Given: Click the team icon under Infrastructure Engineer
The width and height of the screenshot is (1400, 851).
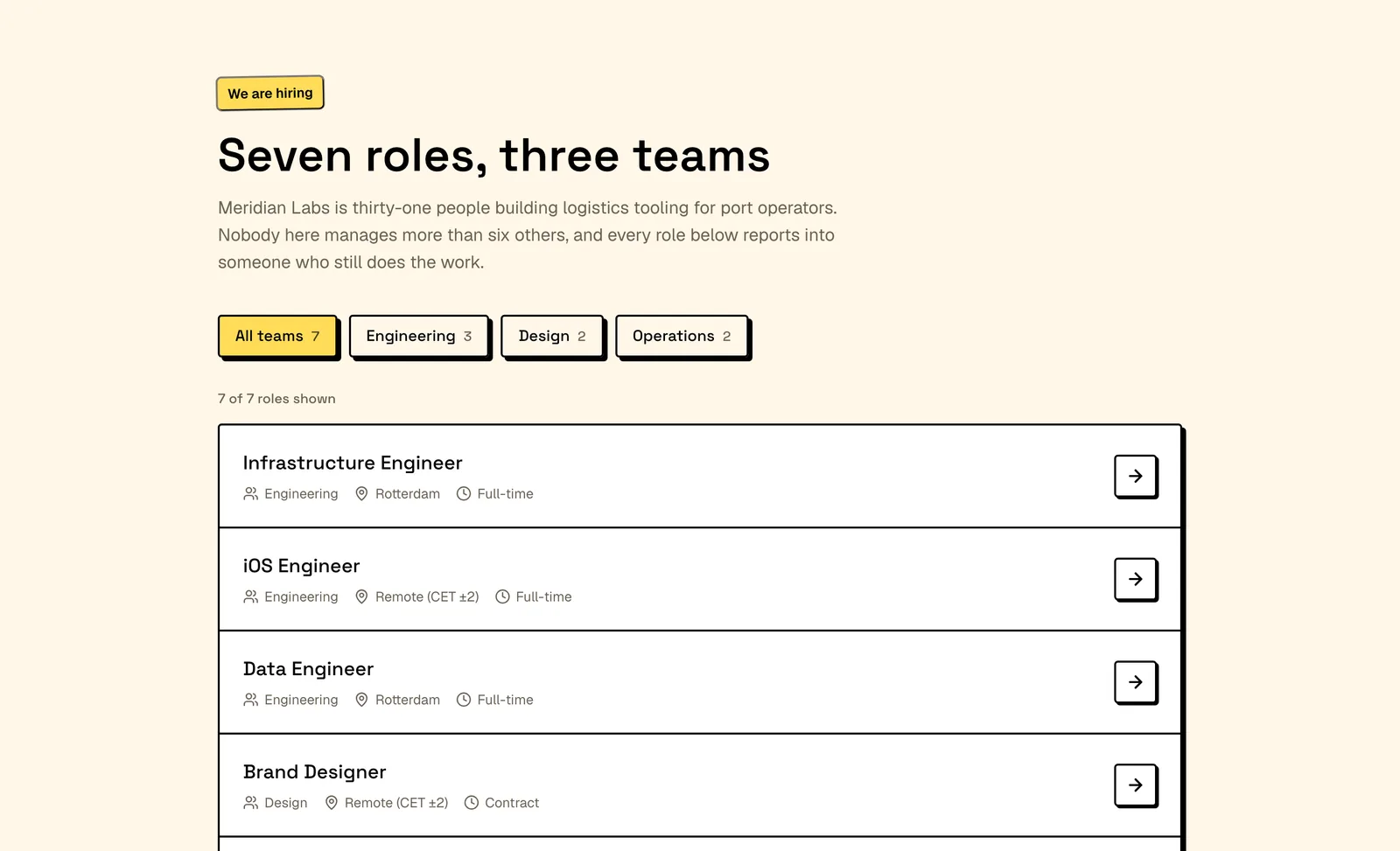Looking at the screenshot, I should [251, 494].
